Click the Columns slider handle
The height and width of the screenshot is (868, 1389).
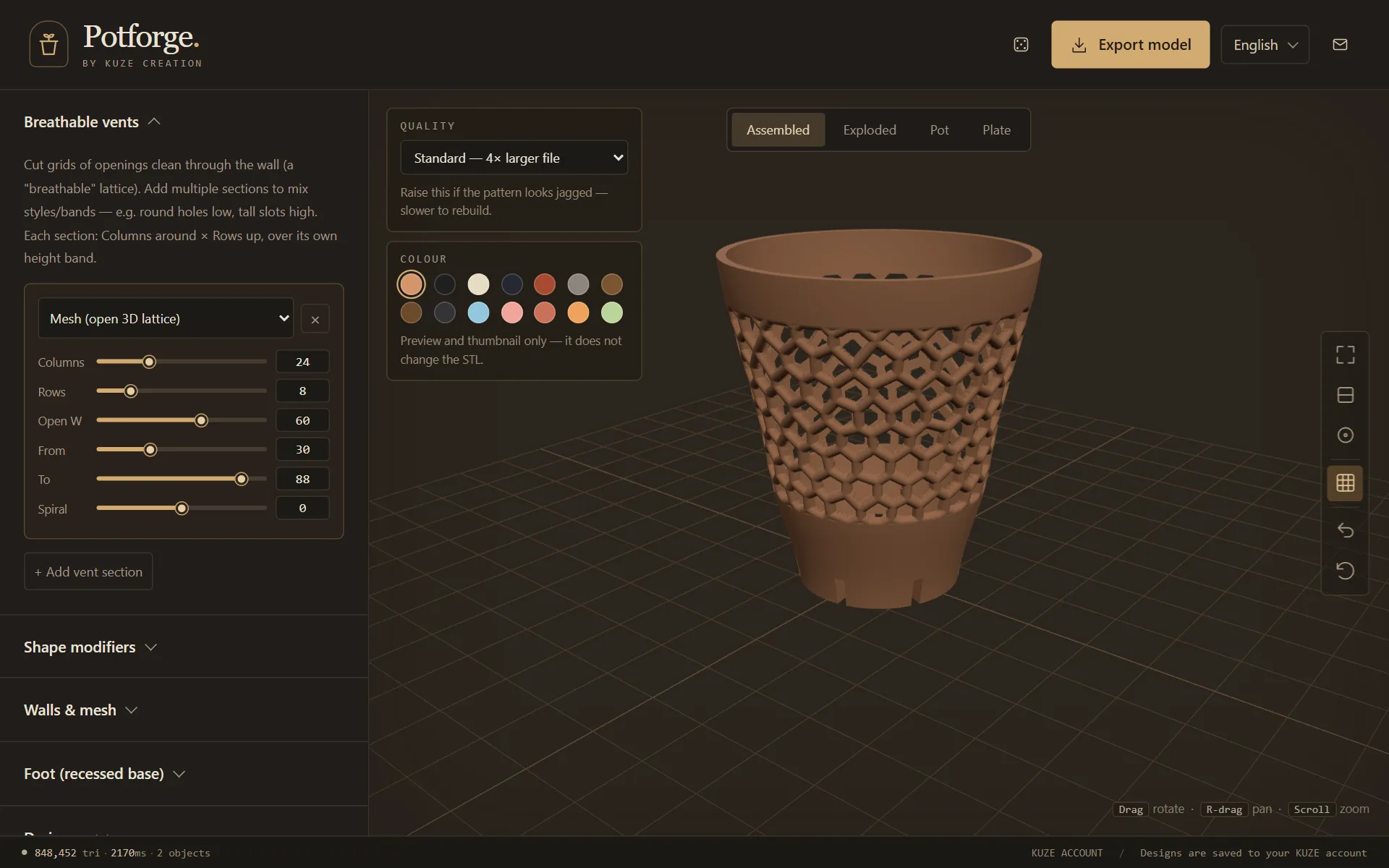click(x=149, y=362)
